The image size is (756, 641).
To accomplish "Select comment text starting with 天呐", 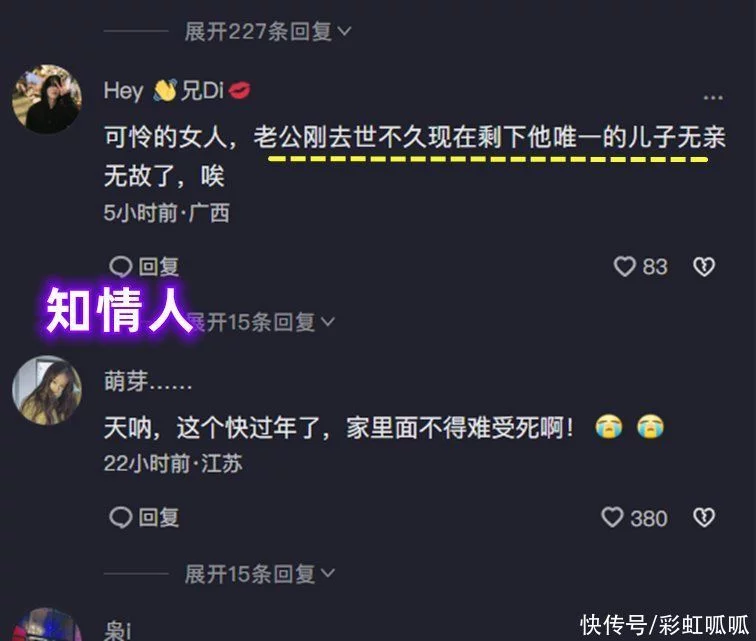I will coord(384,427).
